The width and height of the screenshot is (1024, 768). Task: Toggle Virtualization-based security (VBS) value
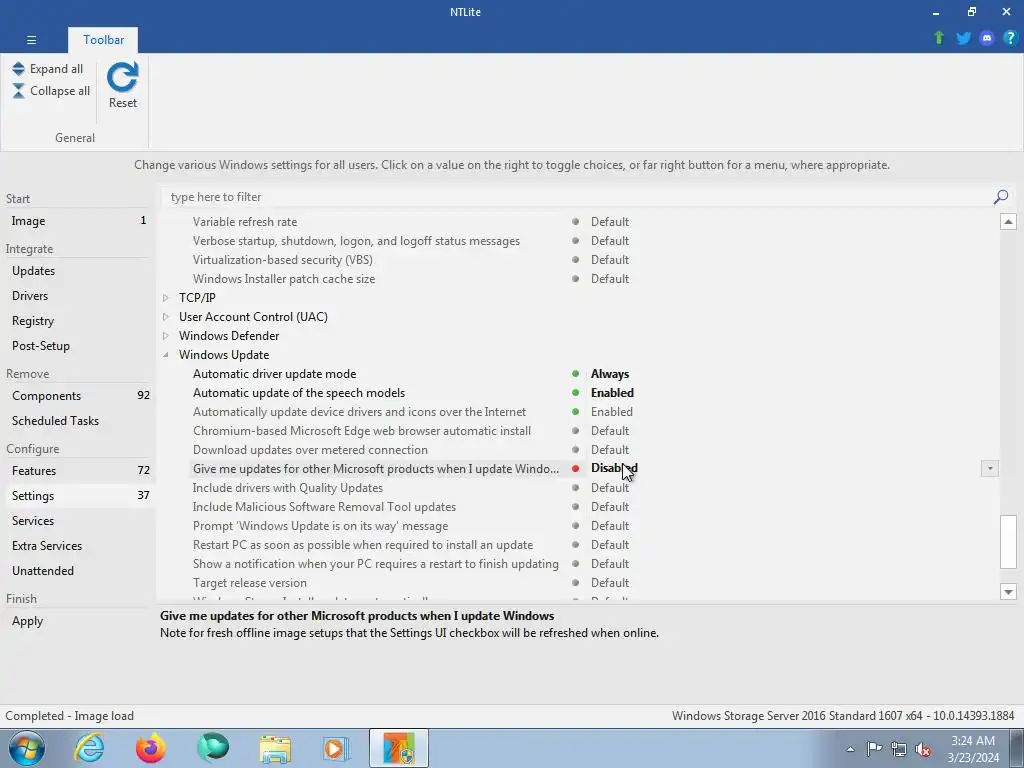click(x=610, y=260)
